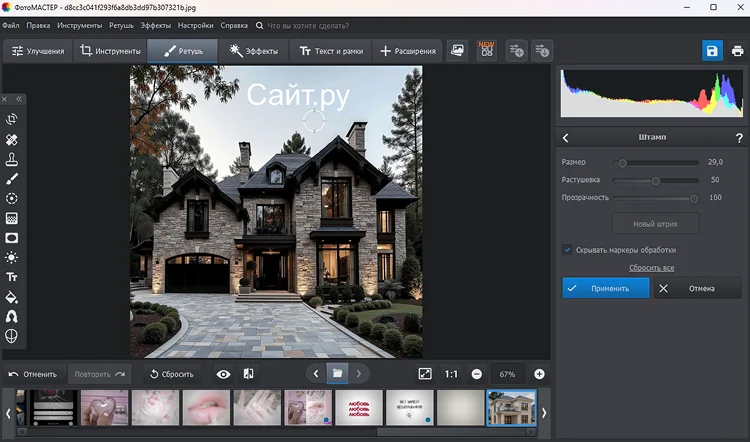Set zoom to 1:1
750x442 pixels.
(451, 374)
